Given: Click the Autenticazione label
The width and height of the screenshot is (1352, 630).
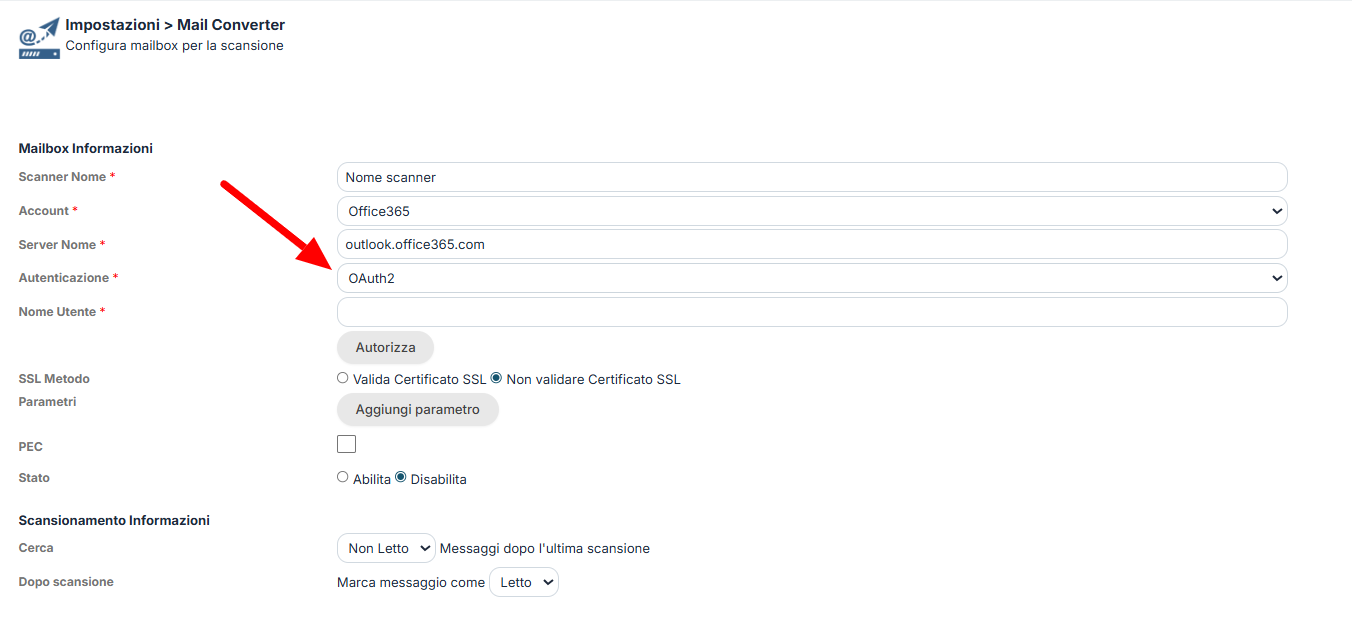Looking at the screenshot, I should tap(63, 278).
